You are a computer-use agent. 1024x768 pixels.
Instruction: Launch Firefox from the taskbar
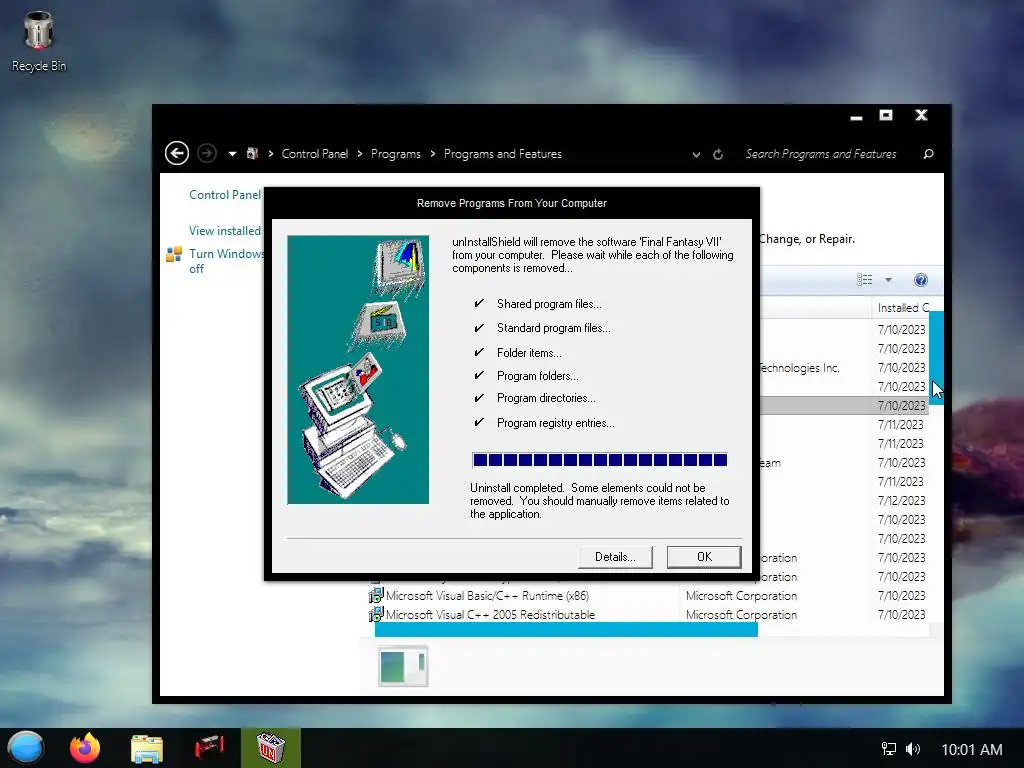coord(85,748)
